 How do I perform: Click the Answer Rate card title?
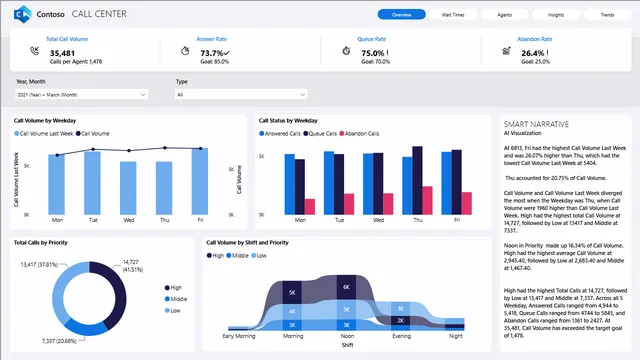pos(211,39)
